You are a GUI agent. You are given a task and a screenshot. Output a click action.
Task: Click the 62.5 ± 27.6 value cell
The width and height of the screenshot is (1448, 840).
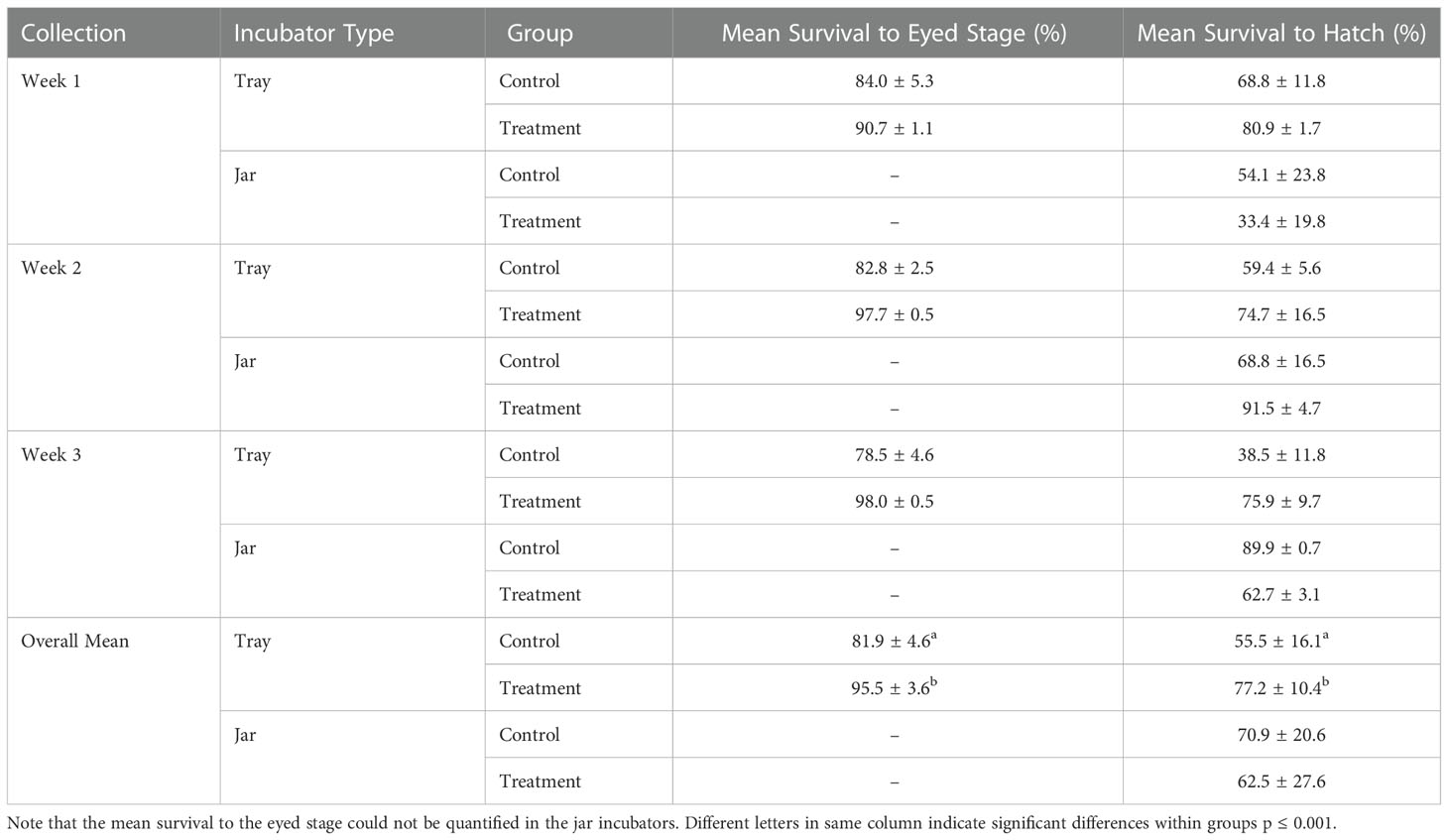1280,780
